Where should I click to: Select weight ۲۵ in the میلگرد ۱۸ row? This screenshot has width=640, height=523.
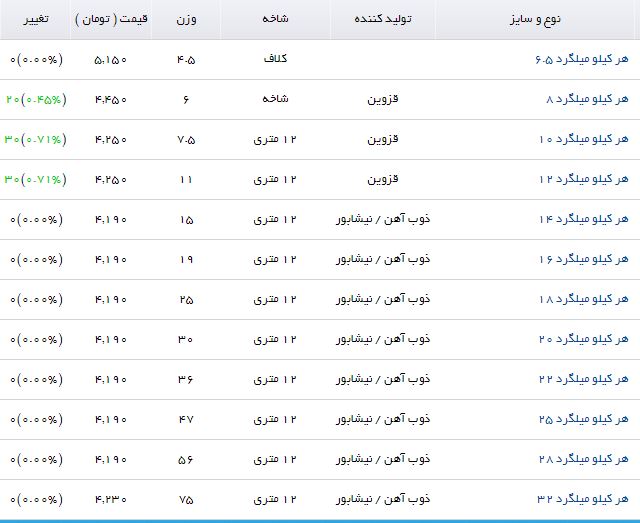click(186, 300)
